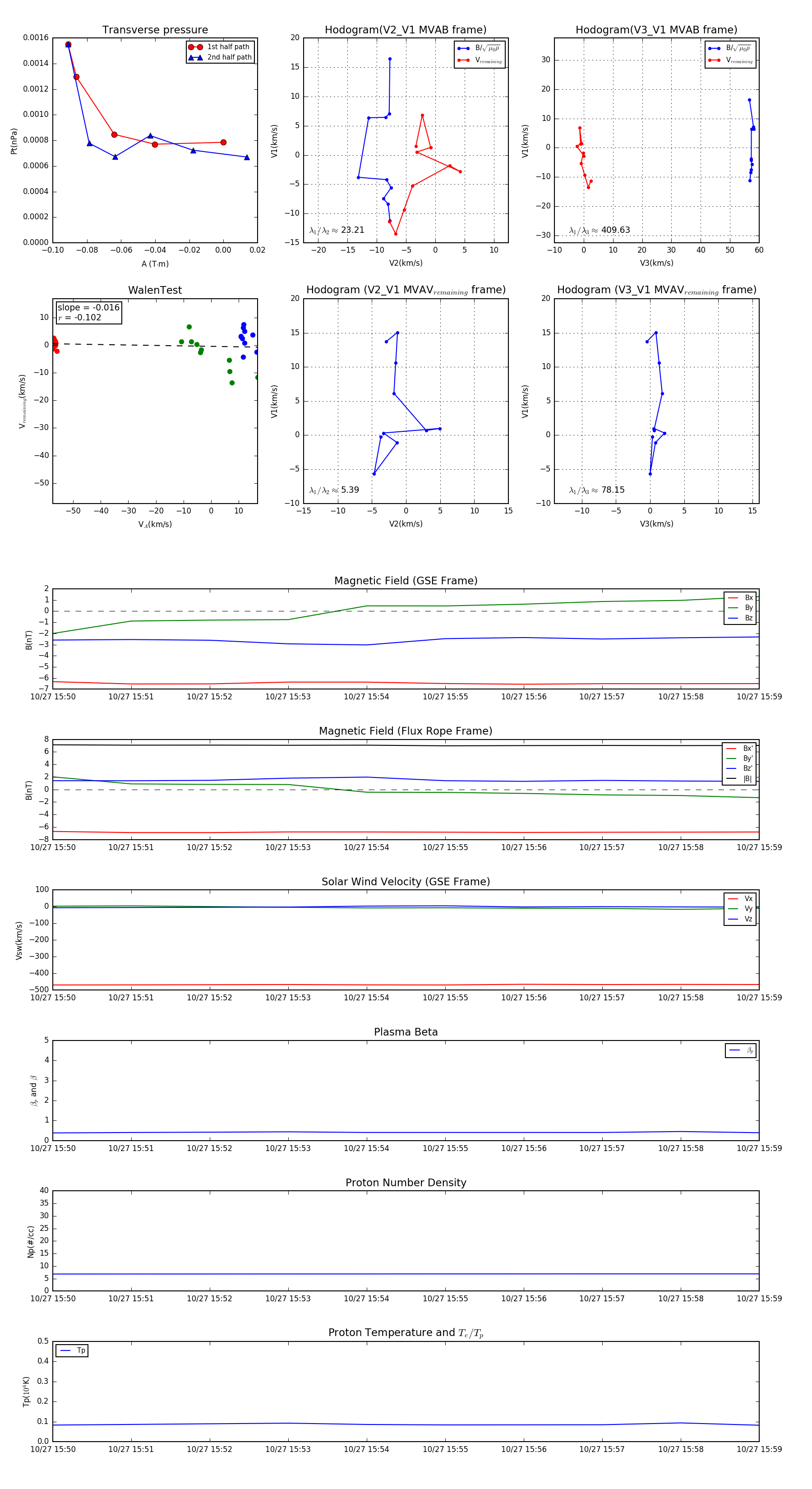Click the "Transverse pressure" plot title
Image resolution: width=812 pixels, height=1489 pixels.
point(155,30)
